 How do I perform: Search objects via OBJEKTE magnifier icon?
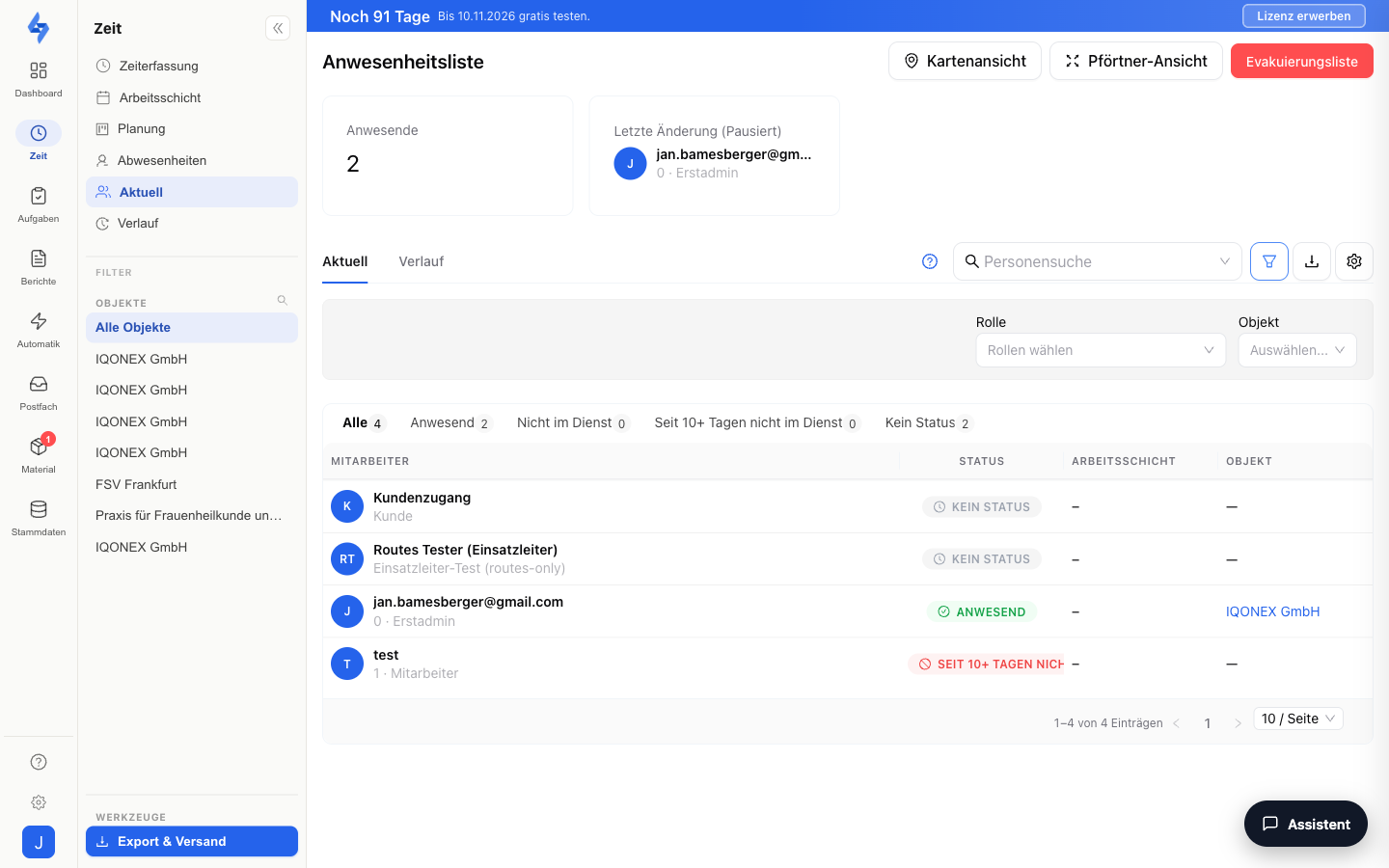pyautogui.click(x=283, y=301)
